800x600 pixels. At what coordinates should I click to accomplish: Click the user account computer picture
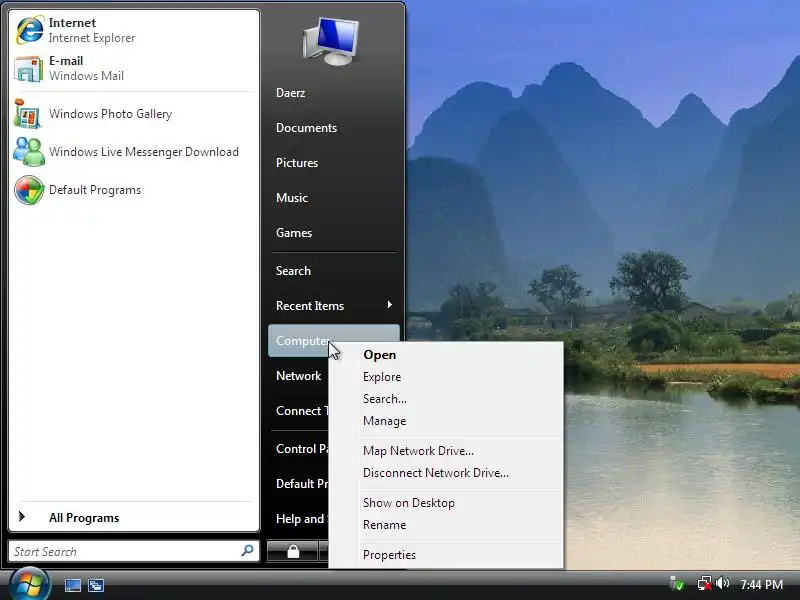coord(332,41)
